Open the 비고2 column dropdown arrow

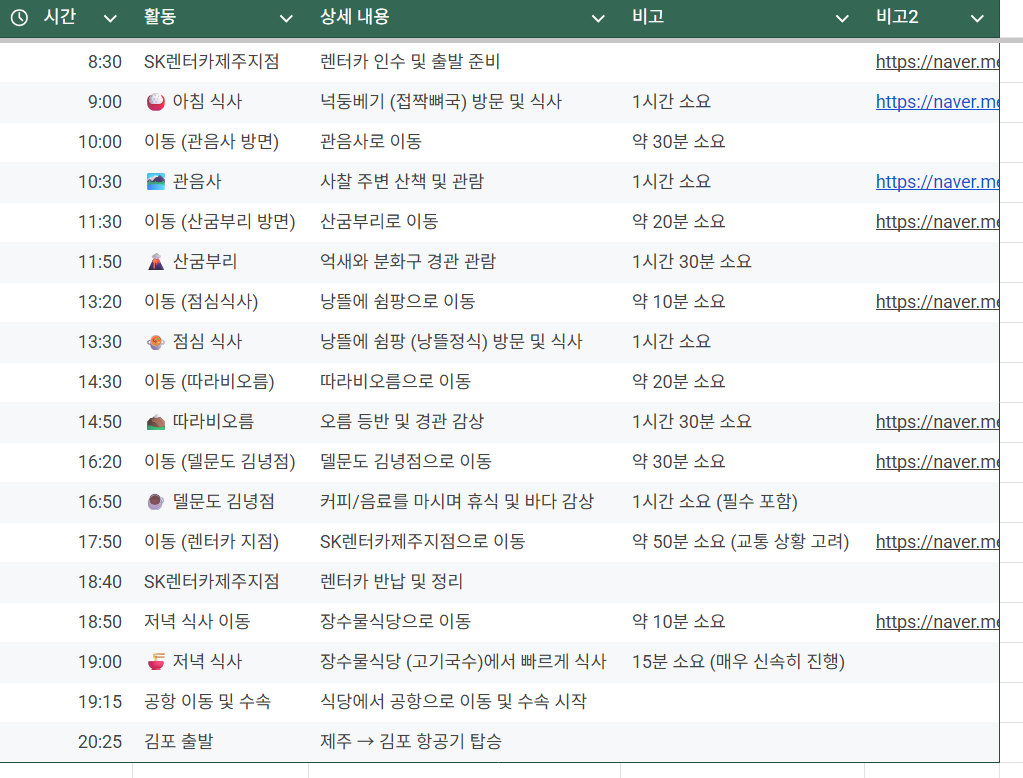pos(977,18)
